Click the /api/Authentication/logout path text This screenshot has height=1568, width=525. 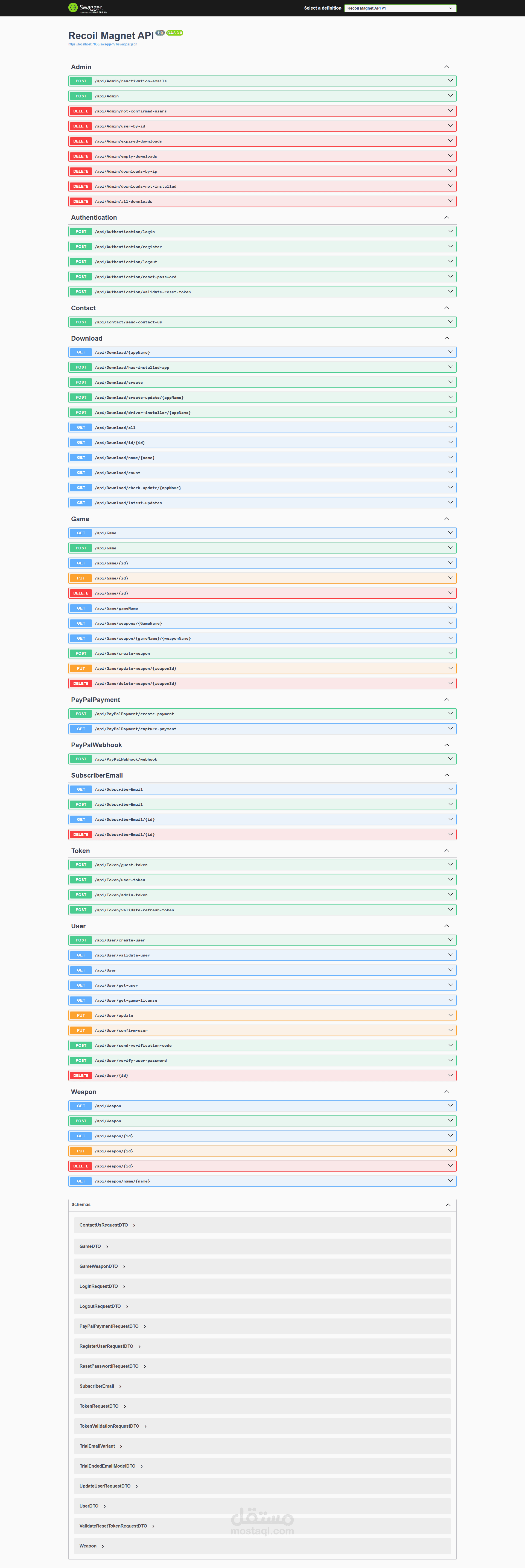tap(126, 262)
